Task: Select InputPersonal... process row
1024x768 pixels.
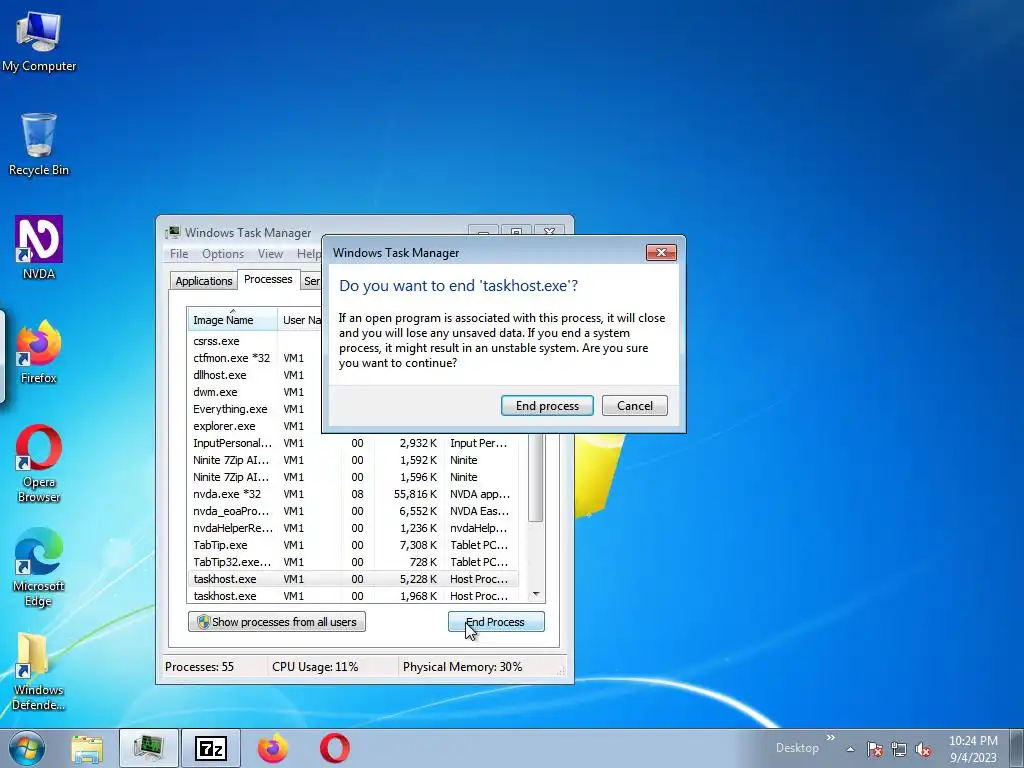Action: click(353, 443)
